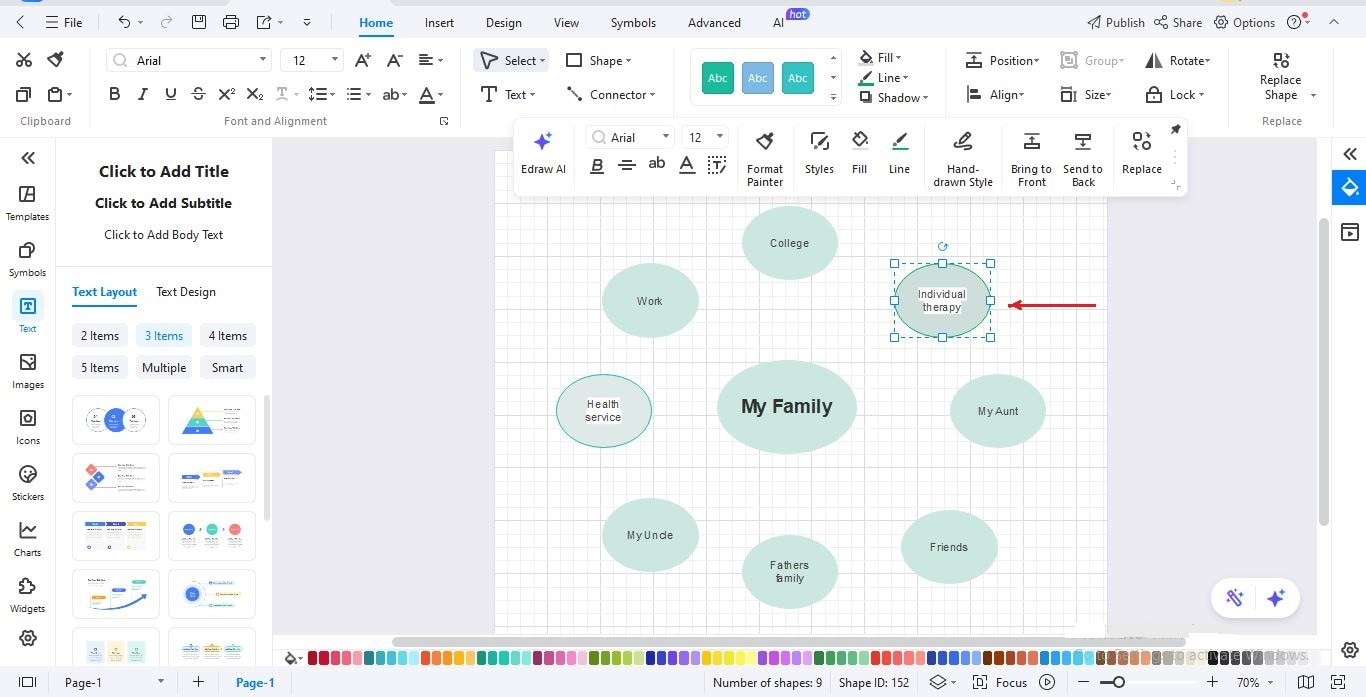Select the 4 Items layout button
This screenshot has width=1366, height=697.
(228, 336)
